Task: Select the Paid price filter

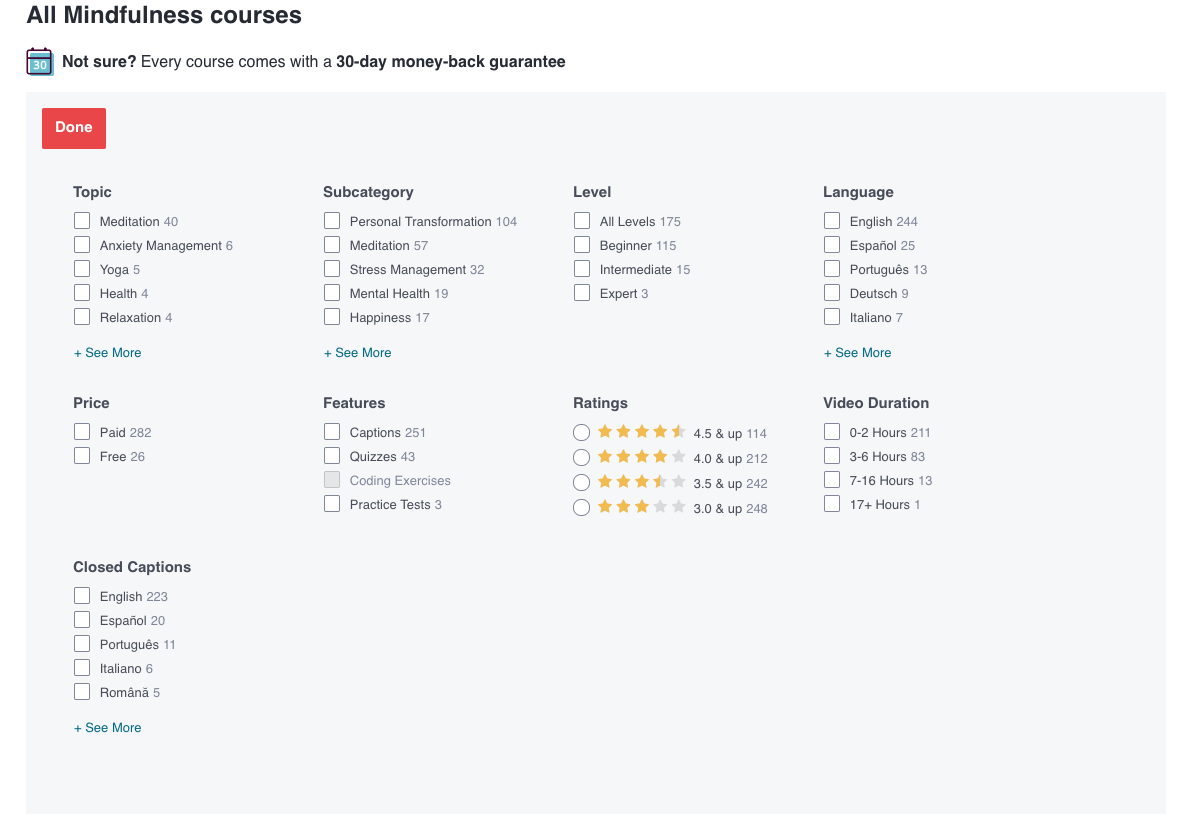Action: pos(81,431)
